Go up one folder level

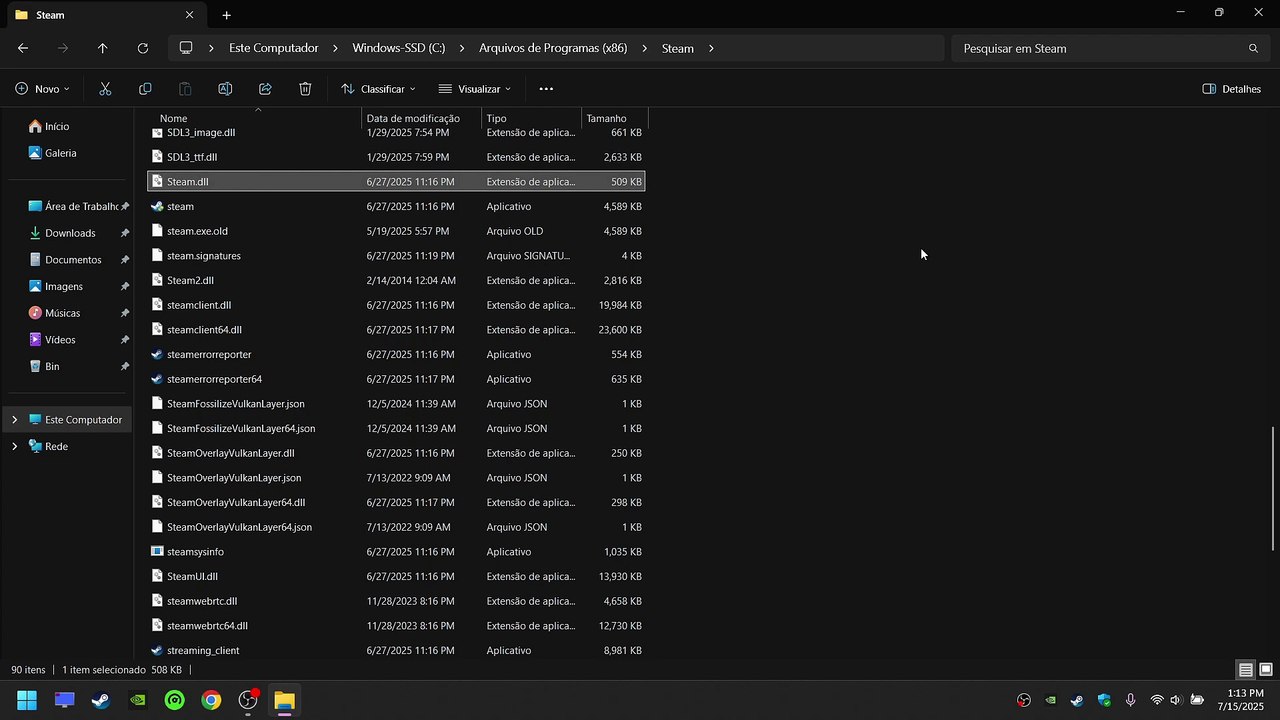pos(103,48)
